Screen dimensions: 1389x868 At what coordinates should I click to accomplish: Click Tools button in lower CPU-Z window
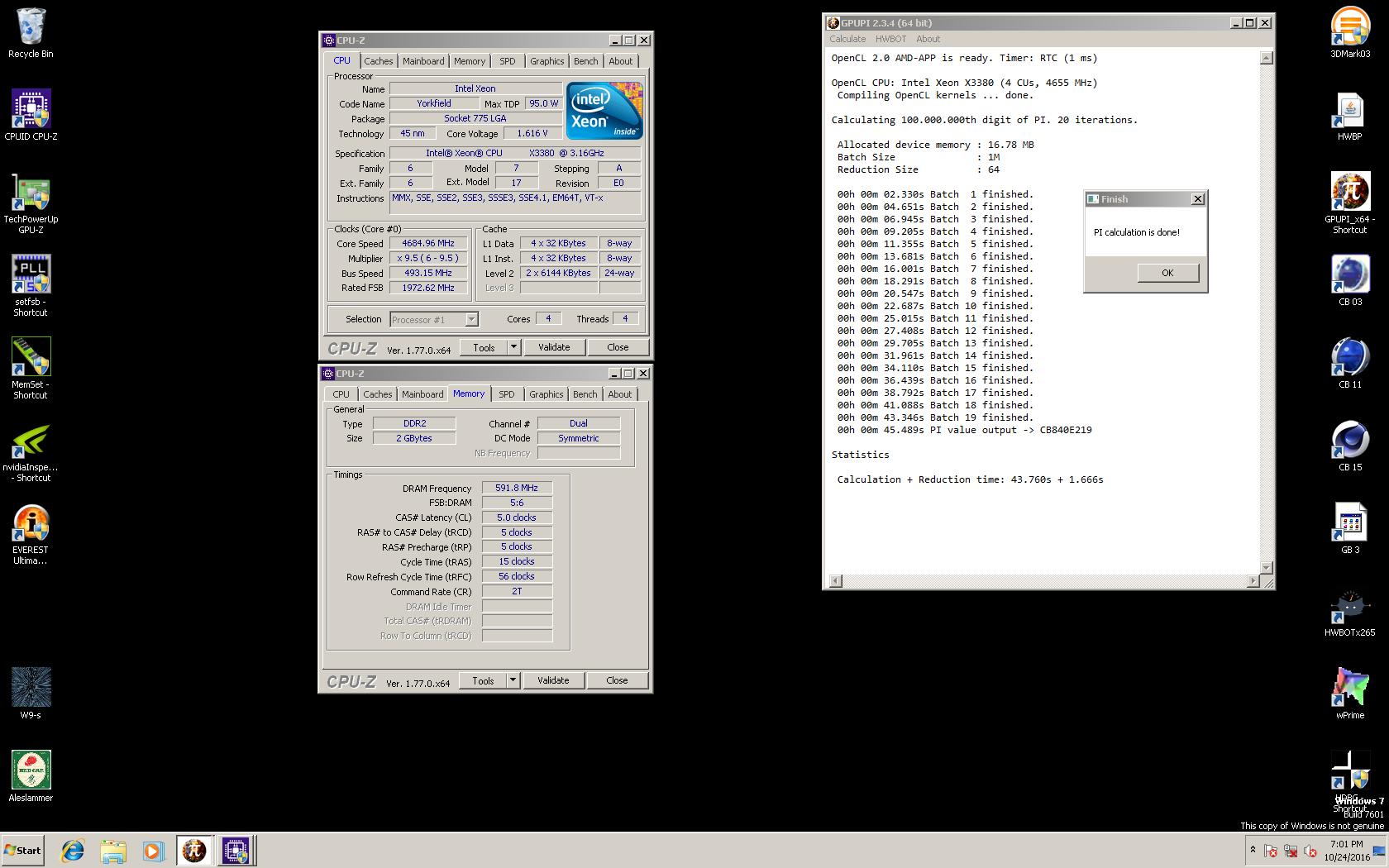point(483,680)
